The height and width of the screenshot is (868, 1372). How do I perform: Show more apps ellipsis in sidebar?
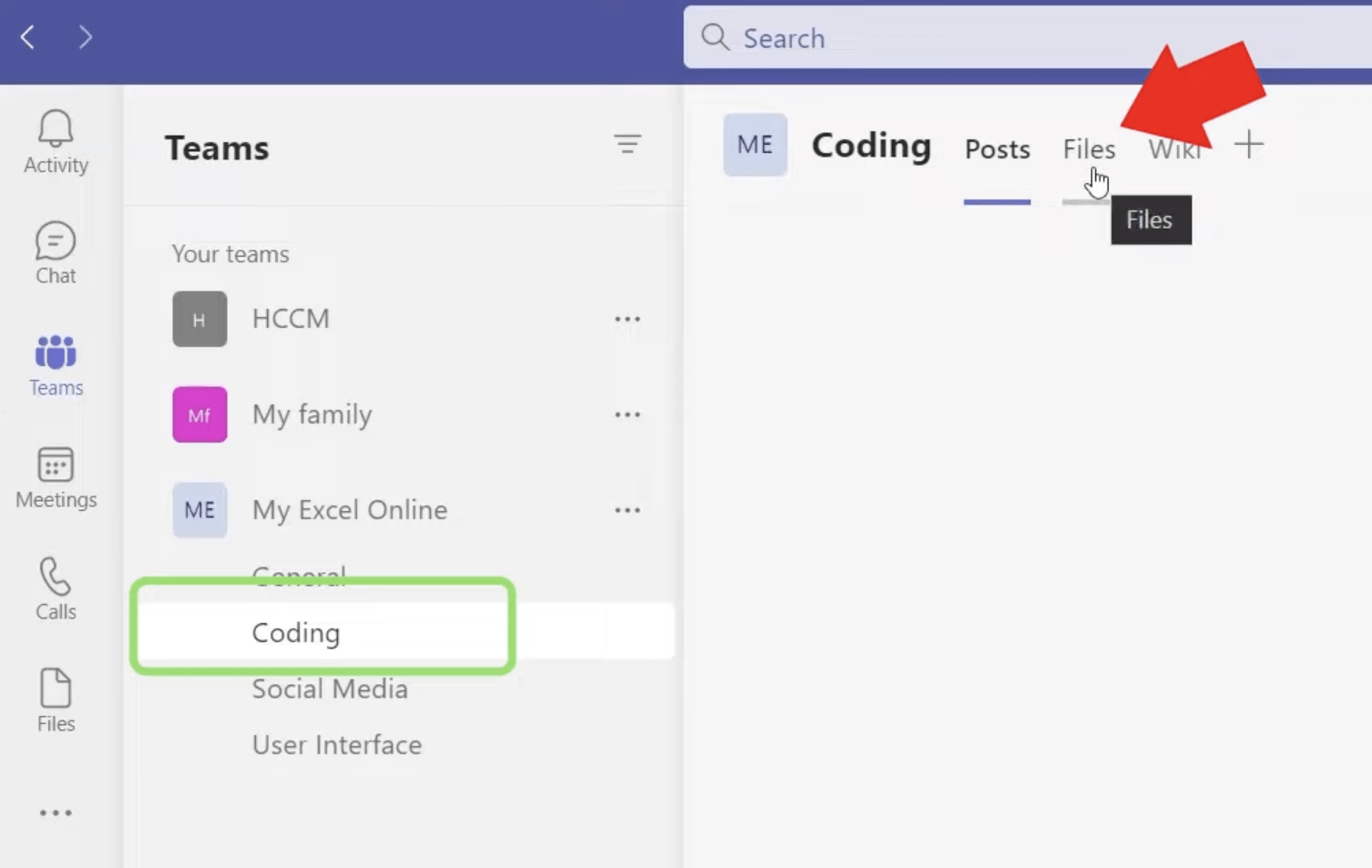click(56, 812)
